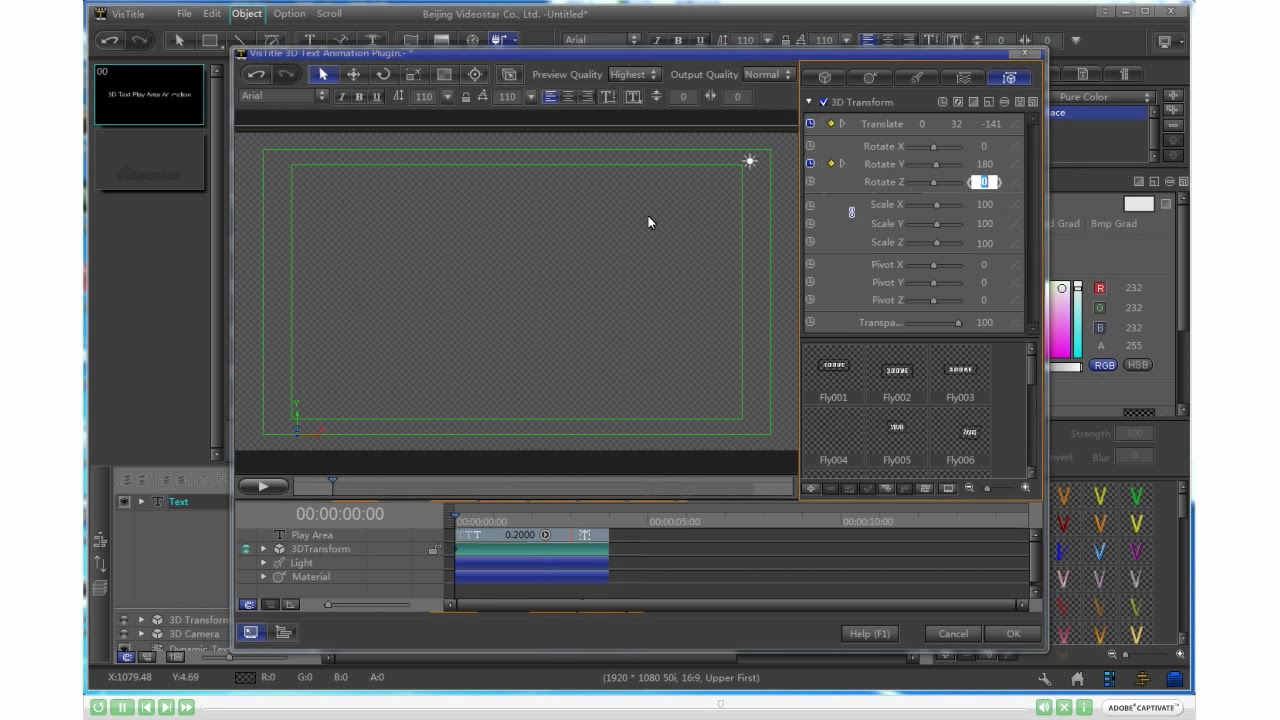Toggle Rotate Y keyframe clock icon
The image size is (1280, 720).
coord(810,164)
